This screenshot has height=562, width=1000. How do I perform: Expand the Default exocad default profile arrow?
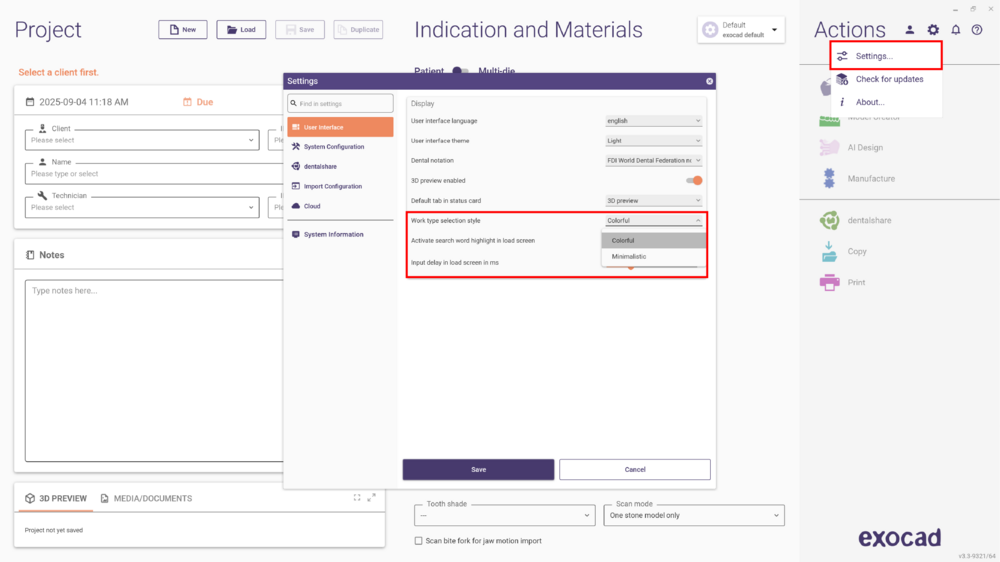tap(774, 30)
